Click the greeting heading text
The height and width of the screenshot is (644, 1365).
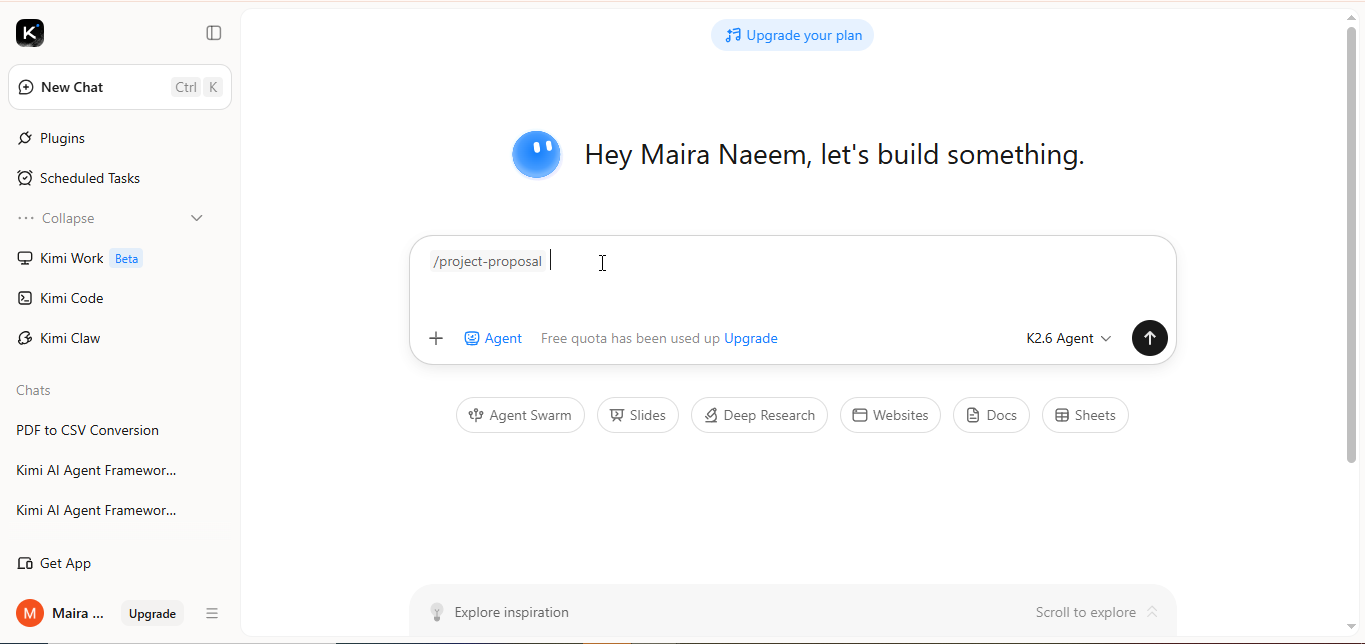[834, 155]
